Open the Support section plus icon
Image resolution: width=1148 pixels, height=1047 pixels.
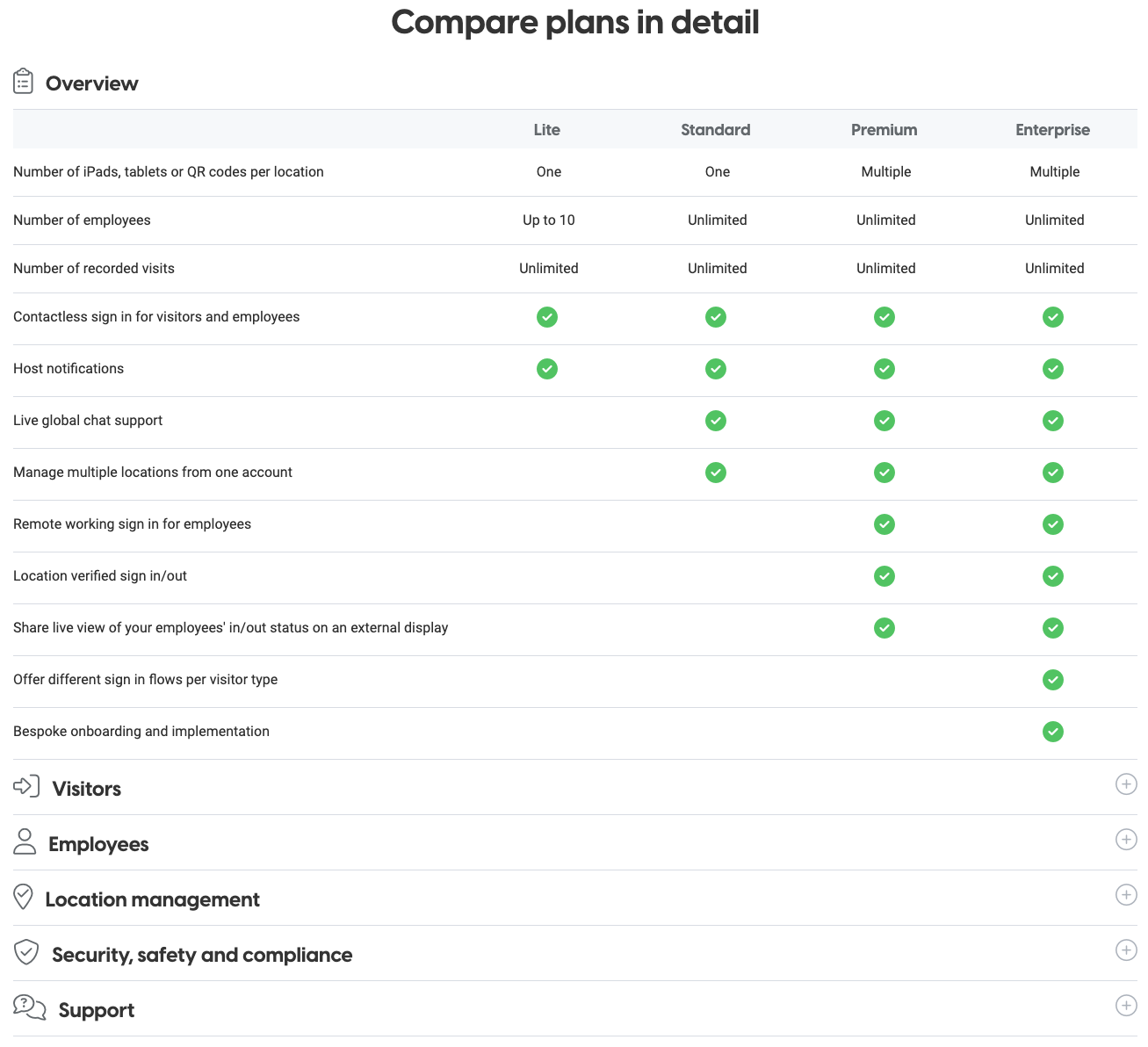coord(1126,1006)
